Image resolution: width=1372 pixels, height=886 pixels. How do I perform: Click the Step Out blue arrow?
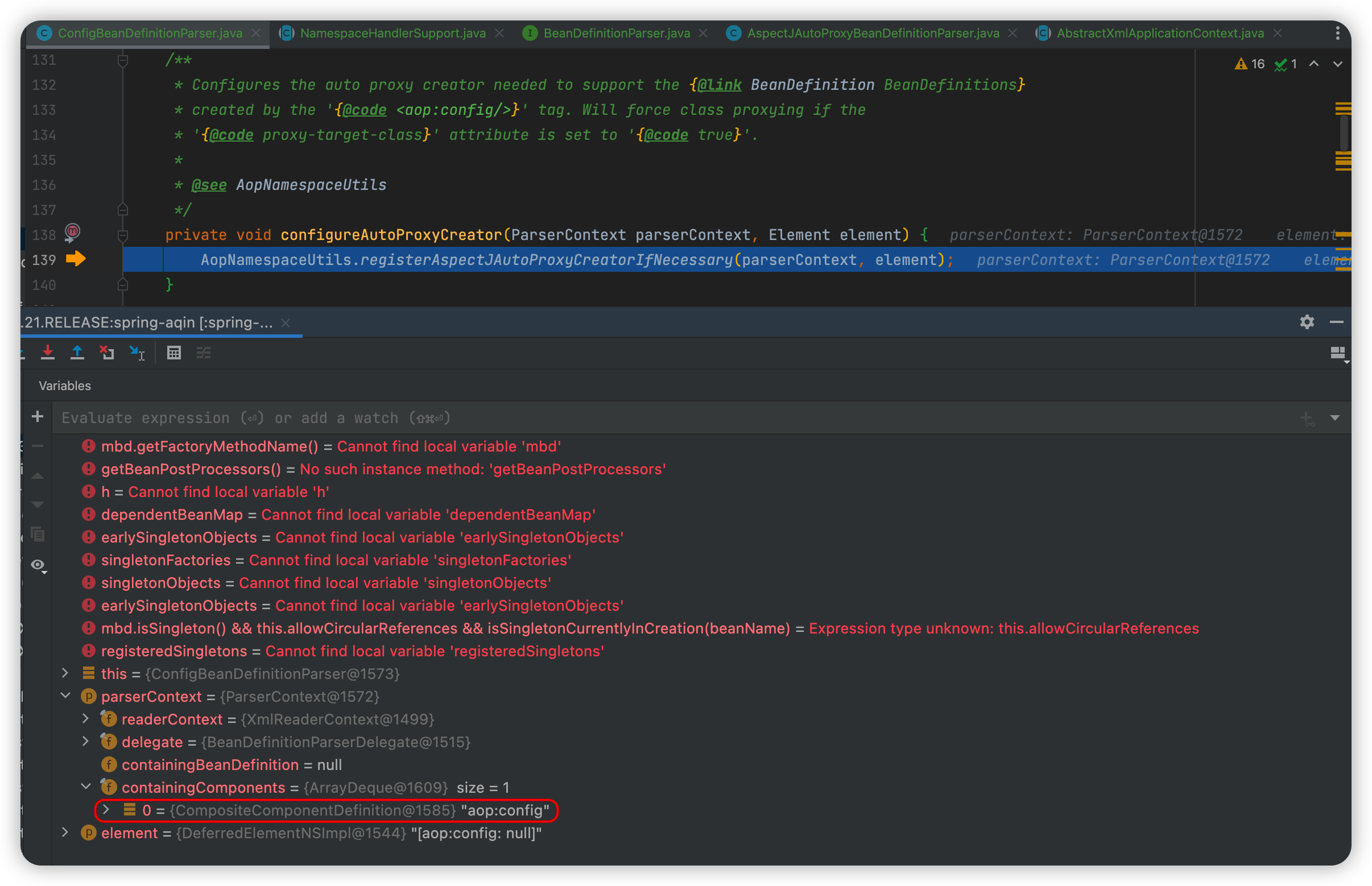(77, 353)
